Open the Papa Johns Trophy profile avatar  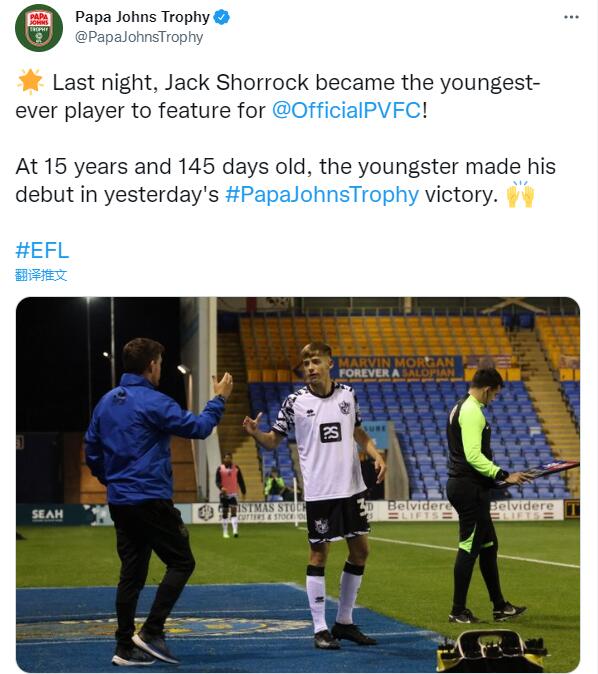pyautogui.click(x=39, y=28)
